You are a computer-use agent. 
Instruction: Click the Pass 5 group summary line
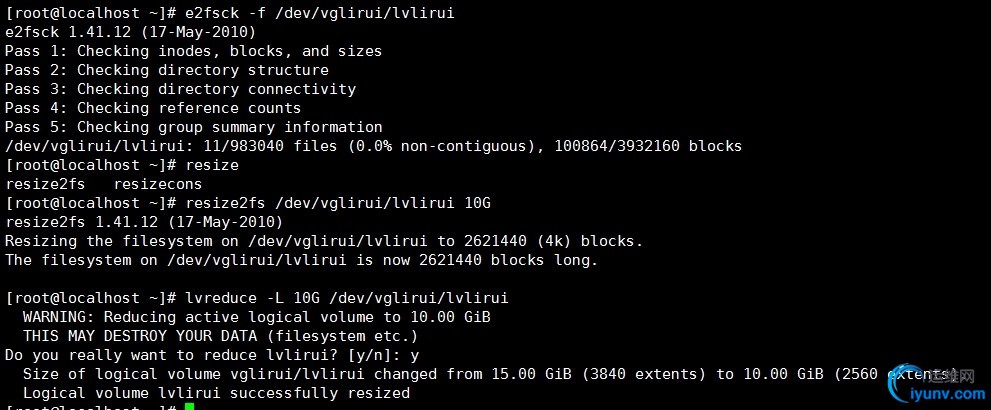coord(193,127)
